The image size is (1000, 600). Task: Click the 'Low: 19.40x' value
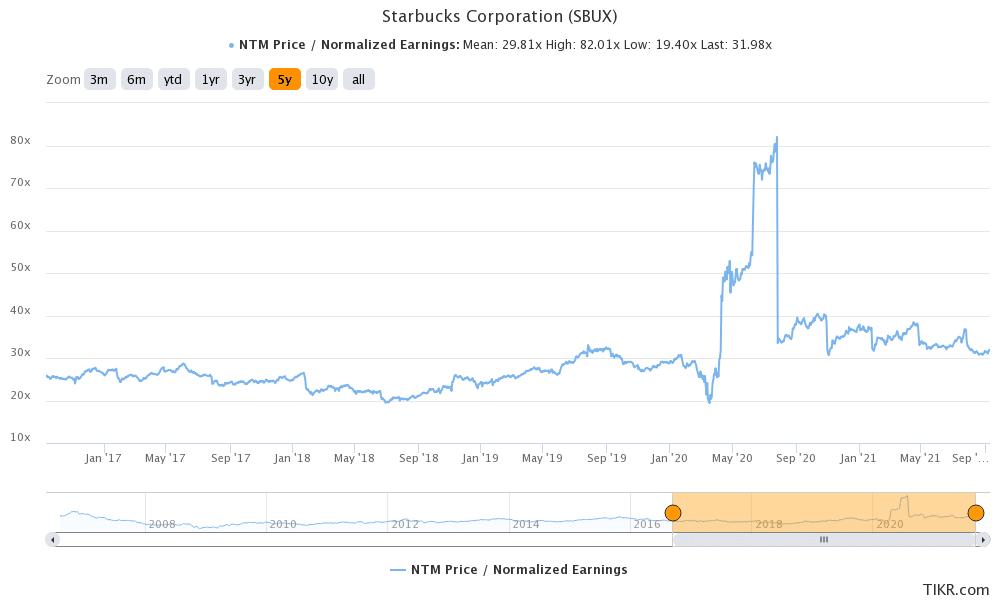pyautogui.click(x=660, y=45)
